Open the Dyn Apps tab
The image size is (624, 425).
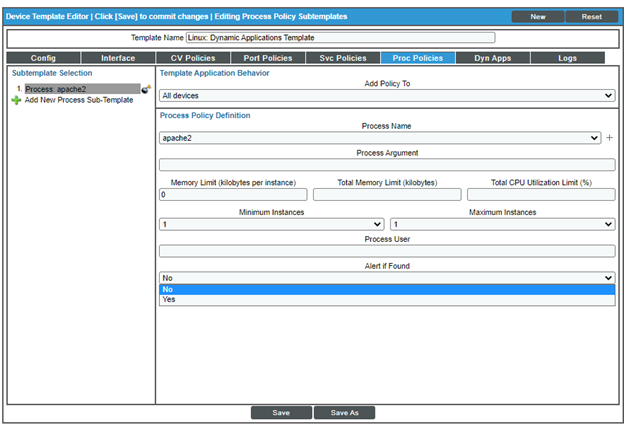coord(493,58)
